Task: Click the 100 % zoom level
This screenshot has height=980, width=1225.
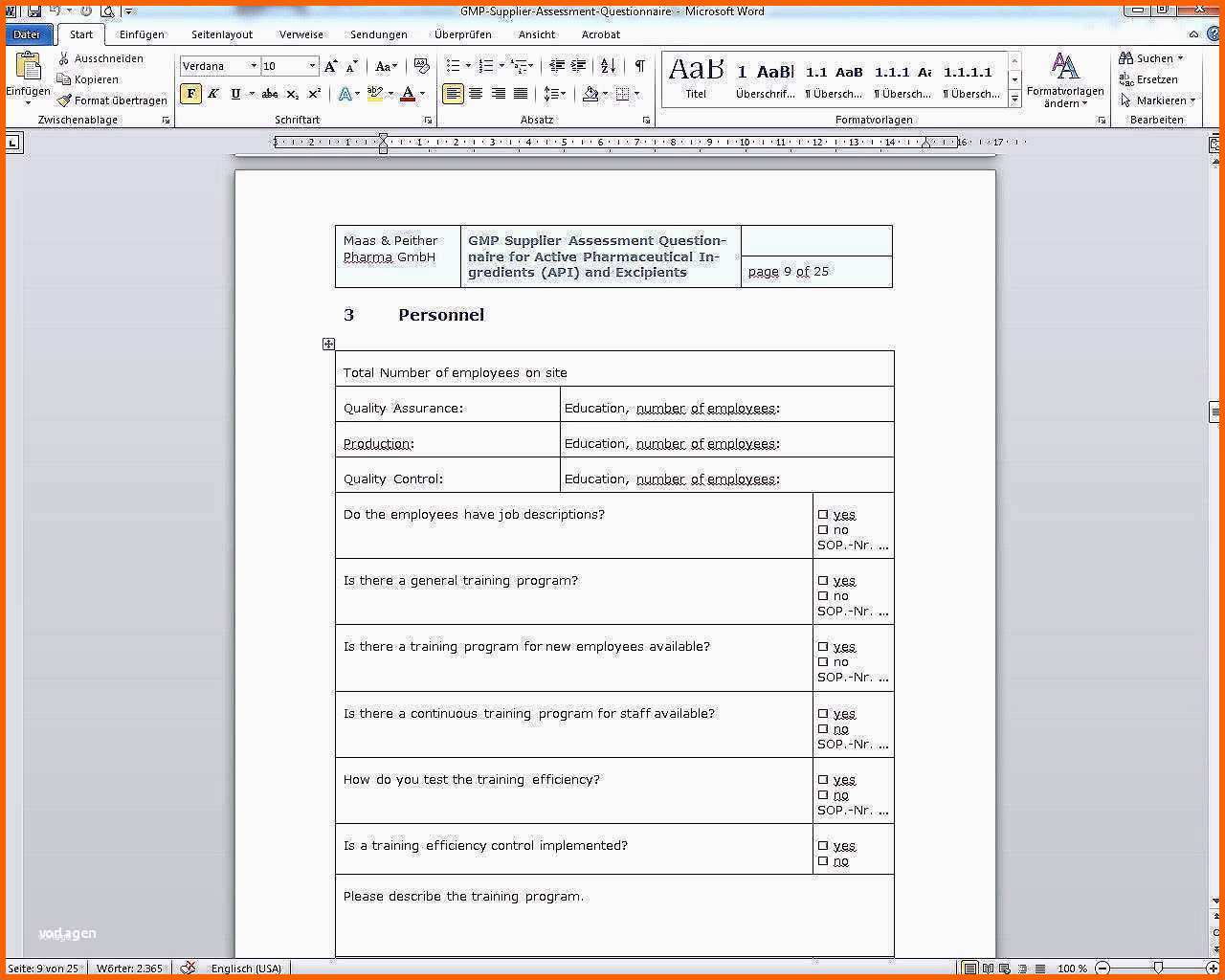Action: click(1073, 969)
